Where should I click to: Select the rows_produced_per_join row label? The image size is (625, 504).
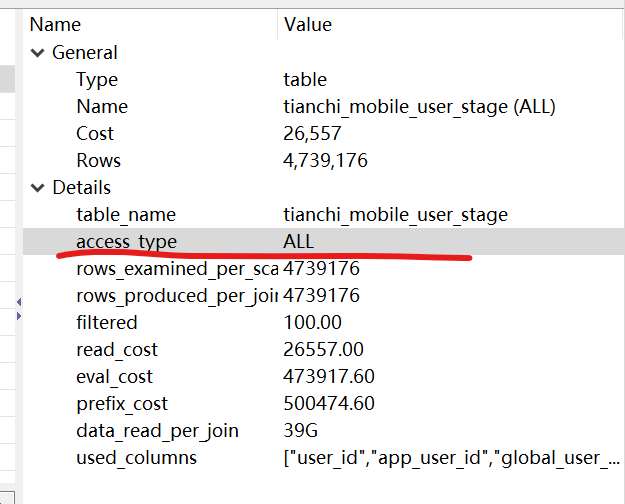tap(177, 296)
